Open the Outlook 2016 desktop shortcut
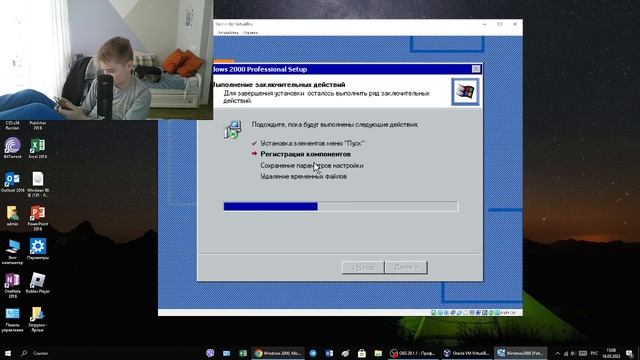 pos(12,182)
